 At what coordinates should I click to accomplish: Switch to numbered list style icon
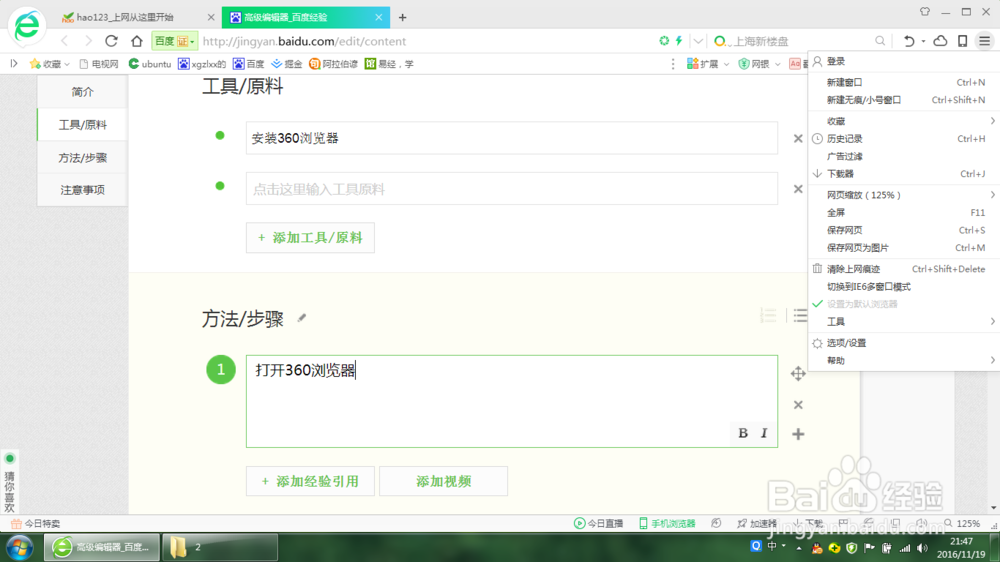pos(768,314)
